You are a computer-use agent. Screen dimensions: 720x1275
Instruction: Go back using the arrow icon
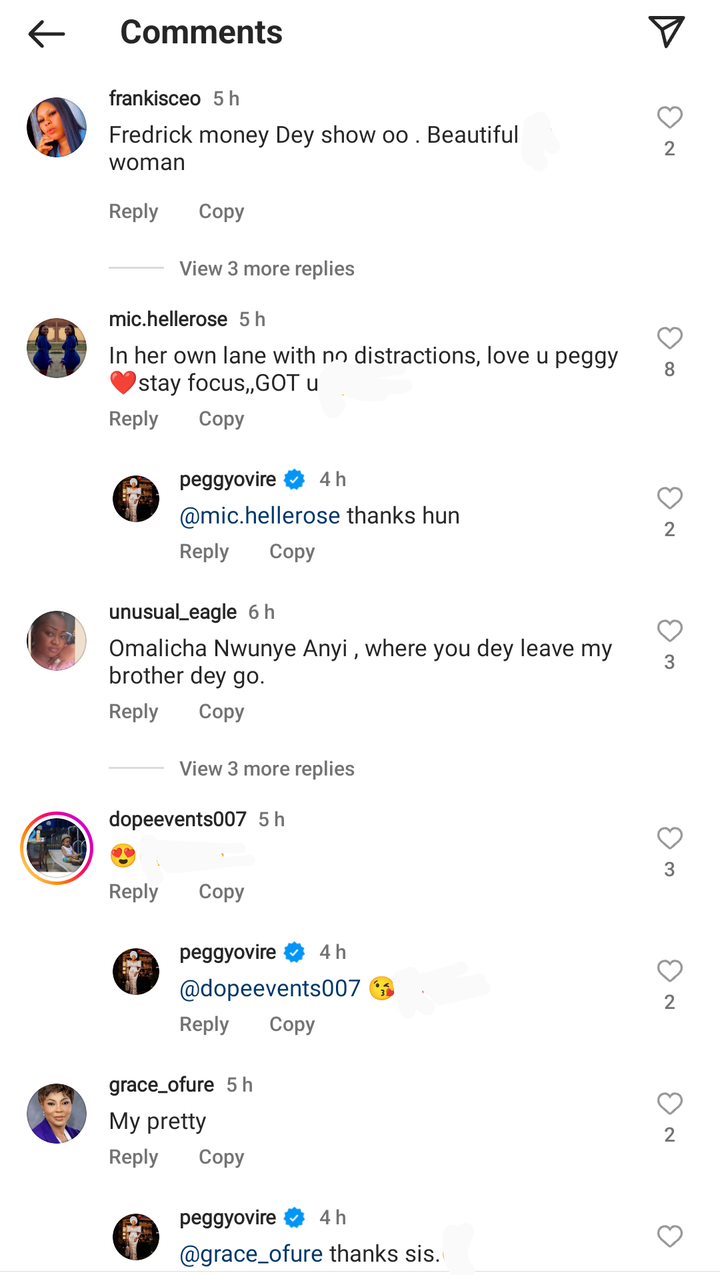pos(46,33)
